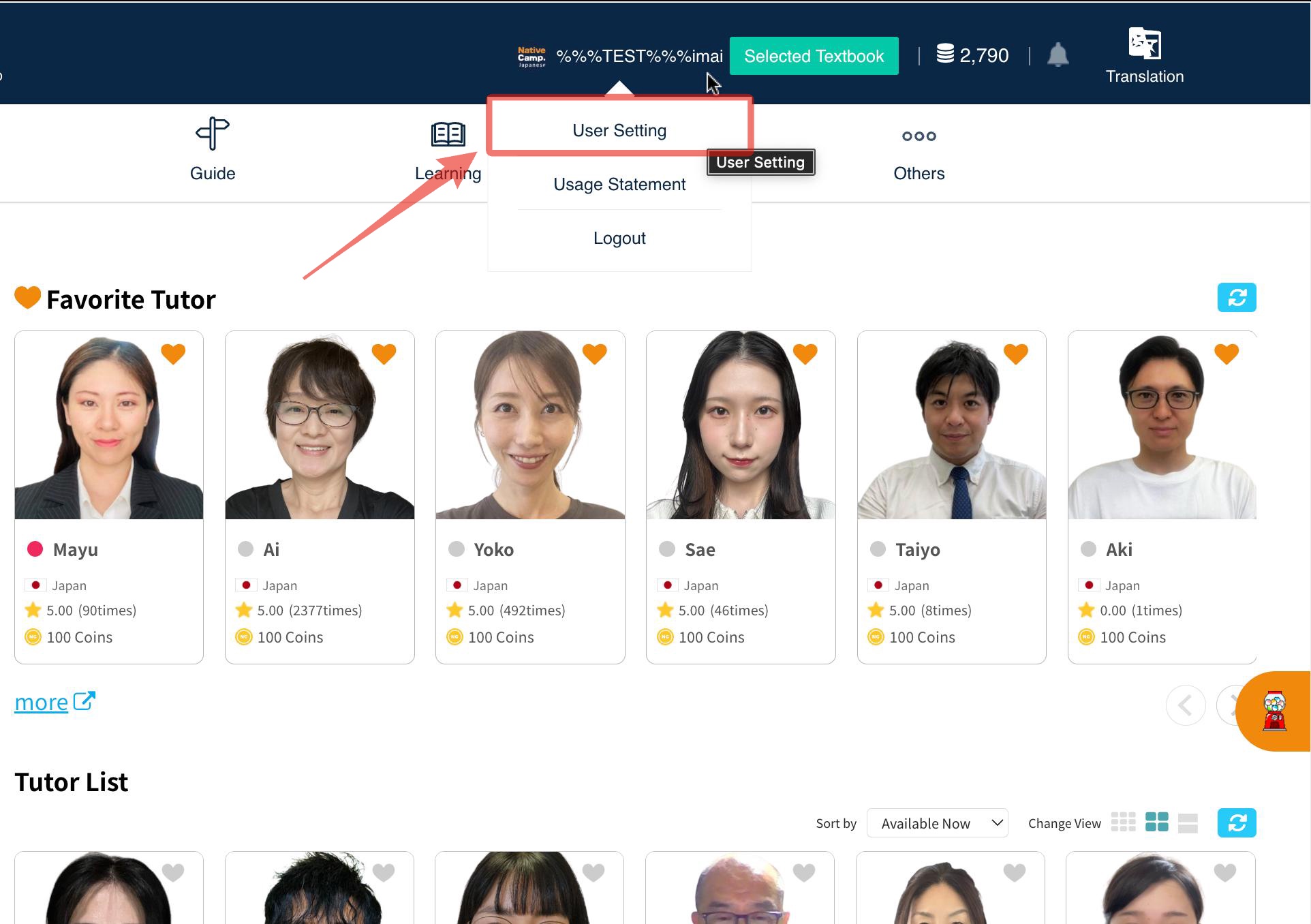
Task: Favorite the third Tutor List tutor
Action: point(593,872)
